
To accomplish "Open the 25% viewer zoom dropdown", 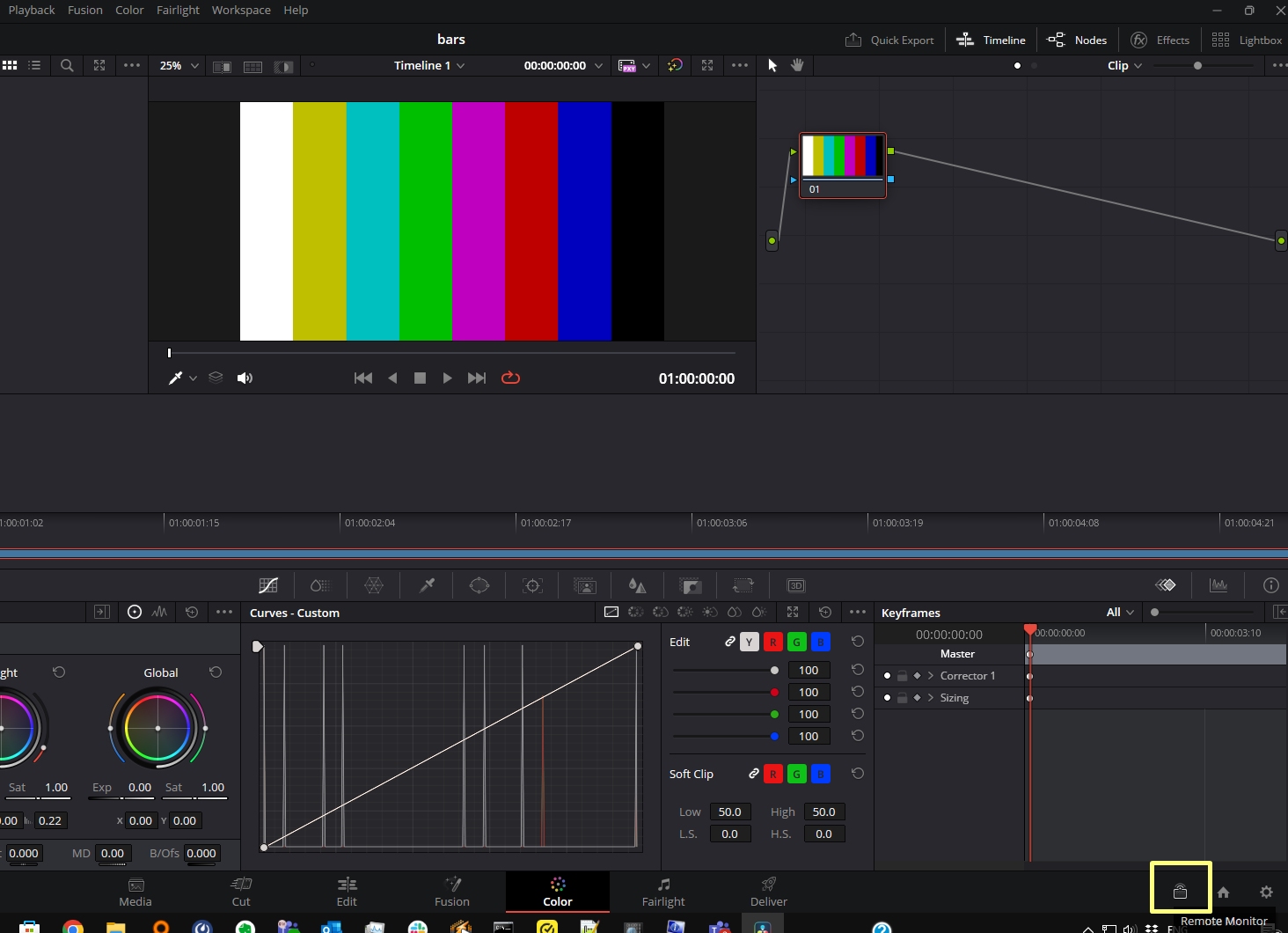I will [x=179, y=65].
